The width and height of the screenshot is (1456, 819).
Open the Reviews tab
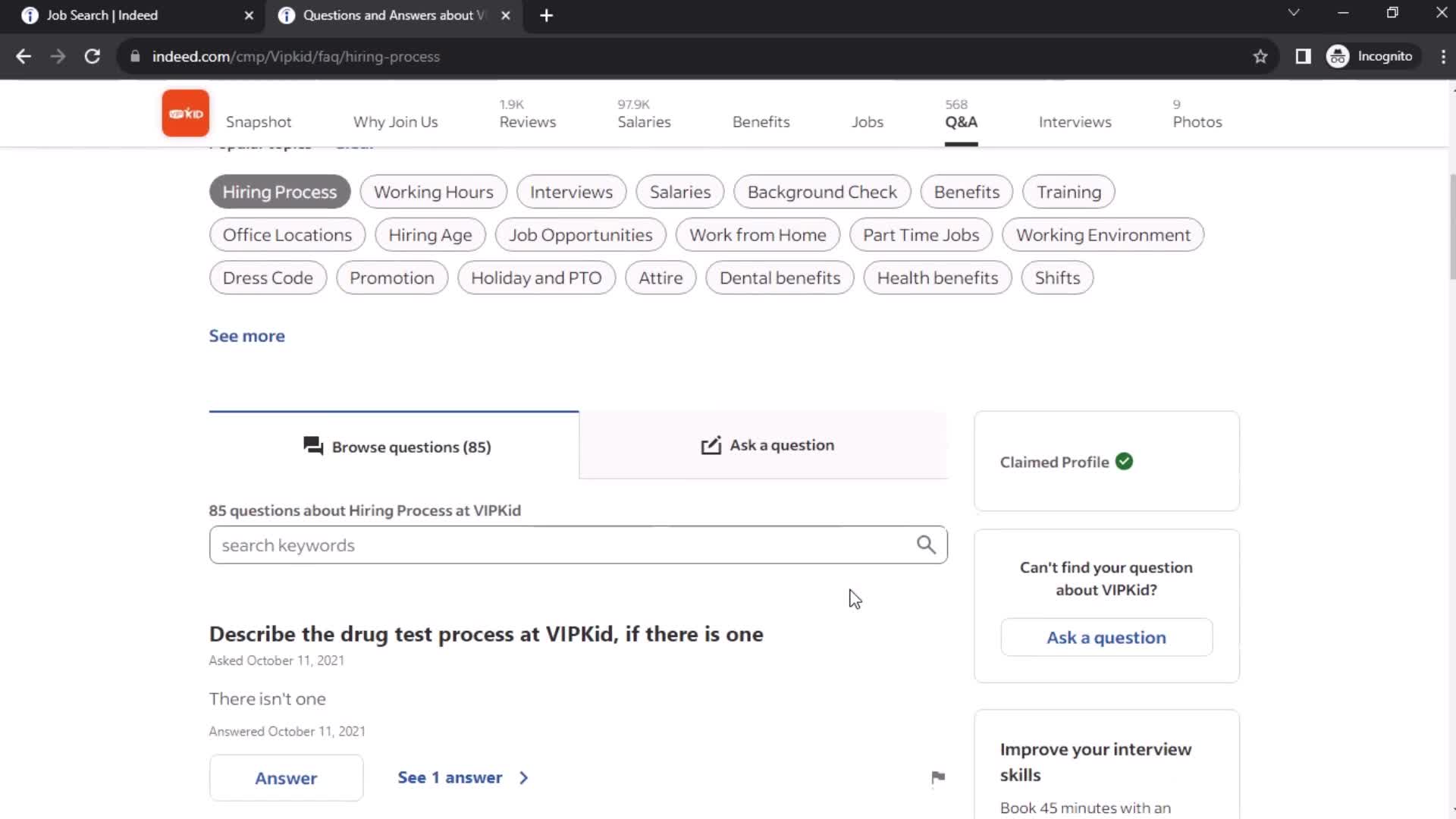click(x=528, y=115)
